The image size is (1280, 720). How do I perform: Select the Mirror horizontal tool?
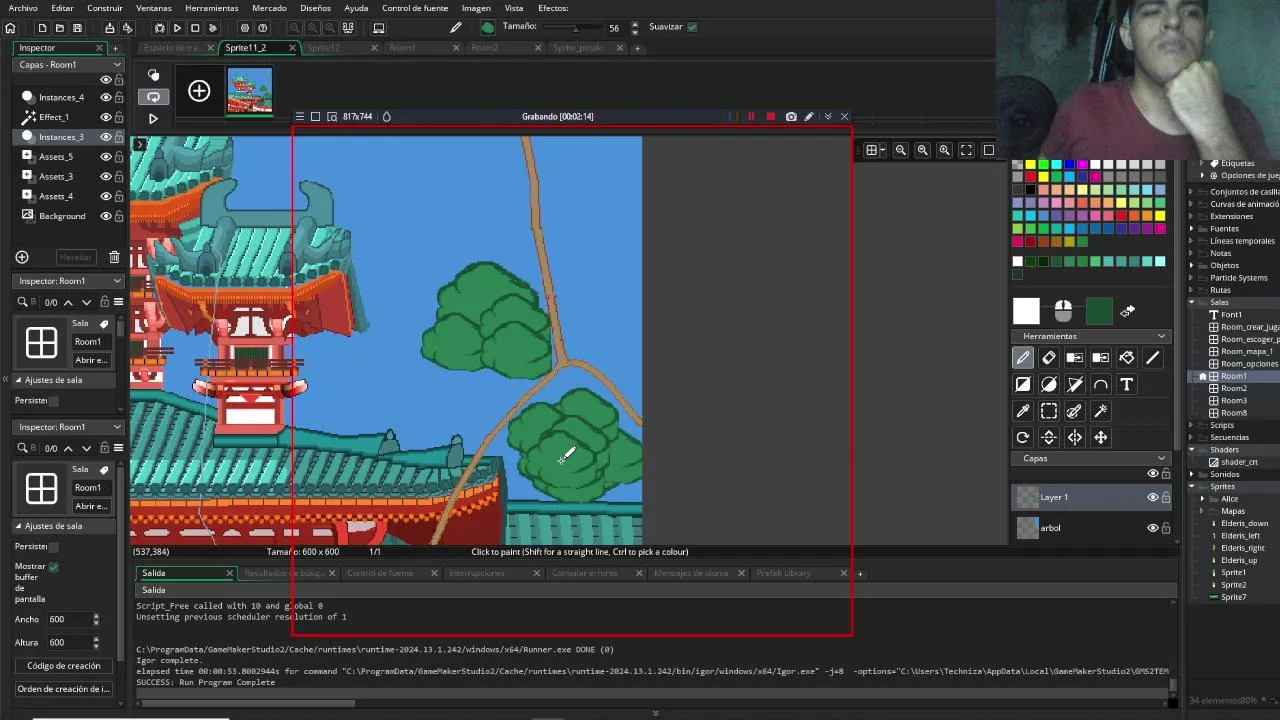click(1075, 437)
